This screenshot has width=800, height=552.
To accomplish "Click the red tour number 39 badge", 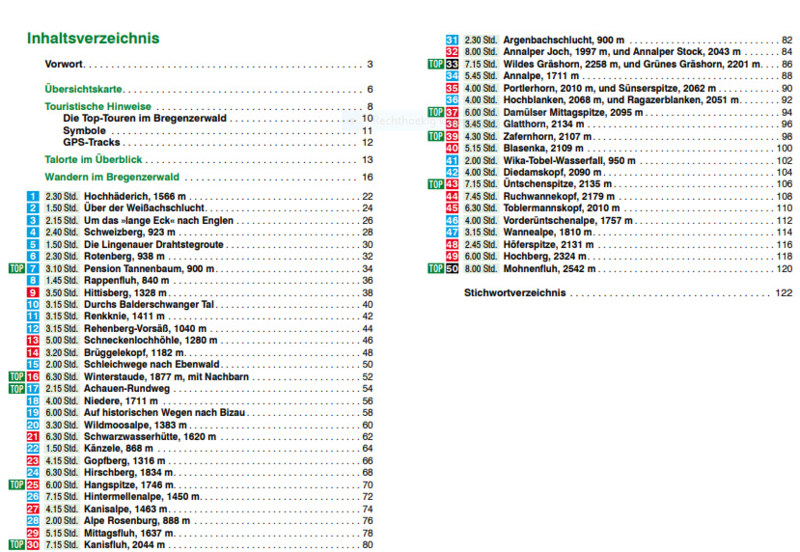I will click(452, 136).
